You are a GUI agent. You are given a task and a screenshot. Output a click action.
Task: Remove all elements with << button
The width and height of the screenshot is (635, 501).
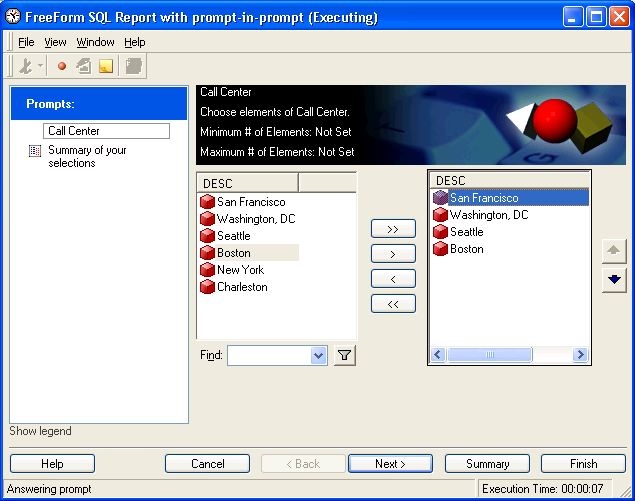pyautogui.click(x=393, y=304)
